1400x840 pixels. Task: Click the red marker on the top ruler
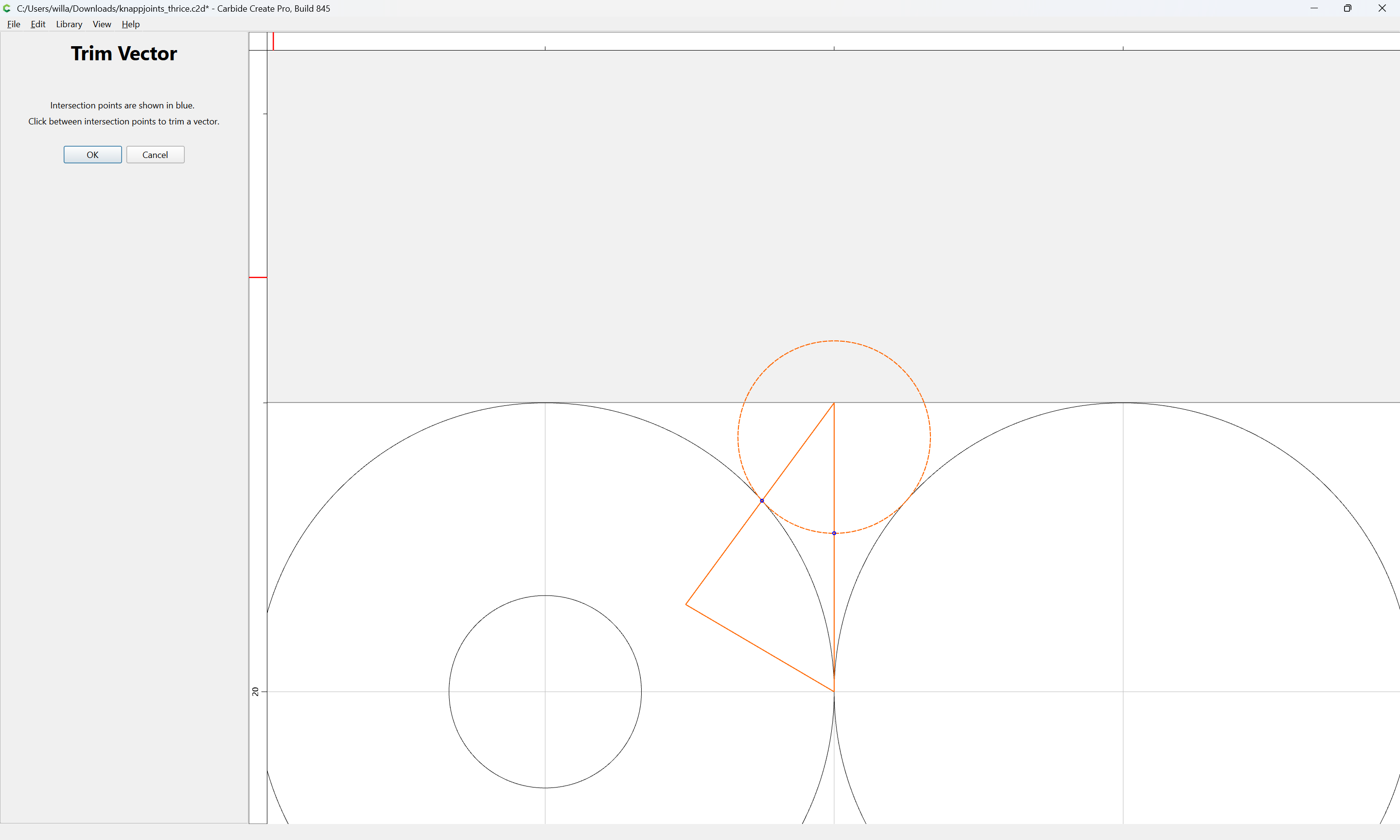click(x=273, y=41)
